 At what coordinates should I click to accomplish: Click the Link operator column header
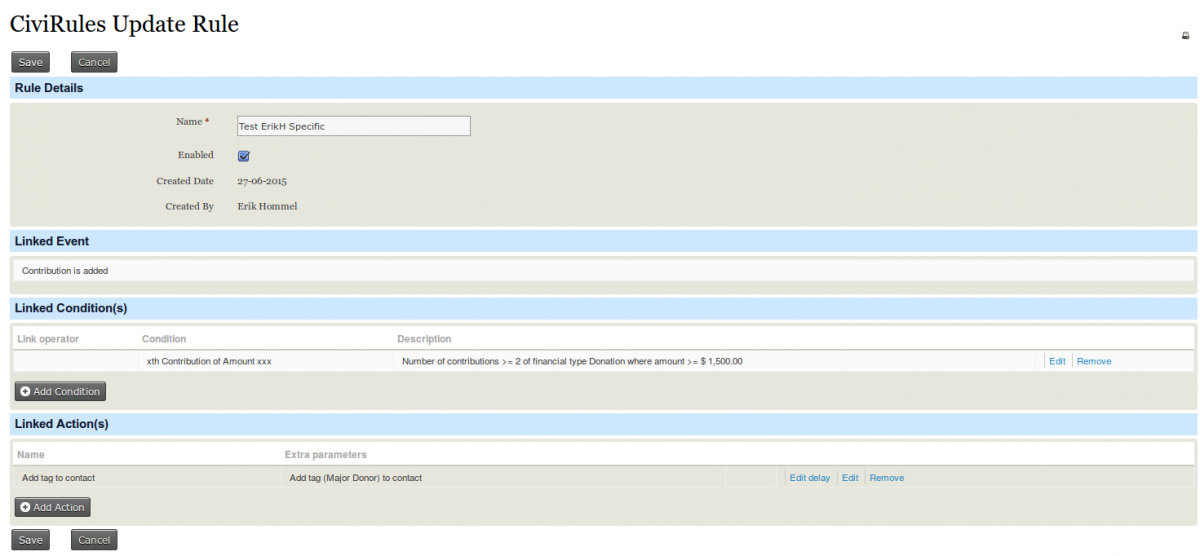(48, 339)
